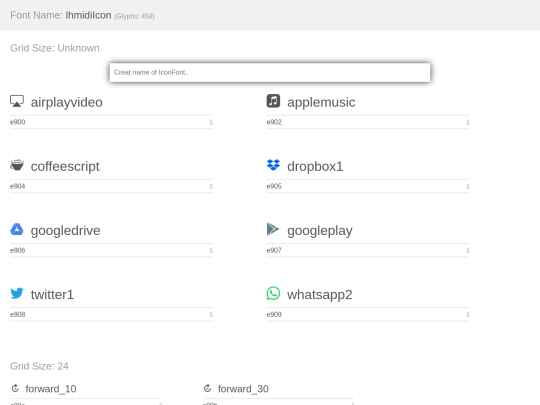Click the '(Glyphs: 459)' count text
The width and height of the screenshot is (540, 405).
click(134, 16)
